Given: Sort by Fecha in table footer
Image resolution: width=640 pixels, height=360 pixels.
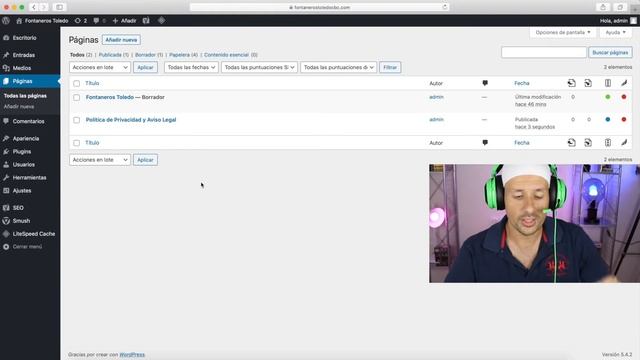Looking at the screenshot, I should pyautogui.click(x=522, y=142).
